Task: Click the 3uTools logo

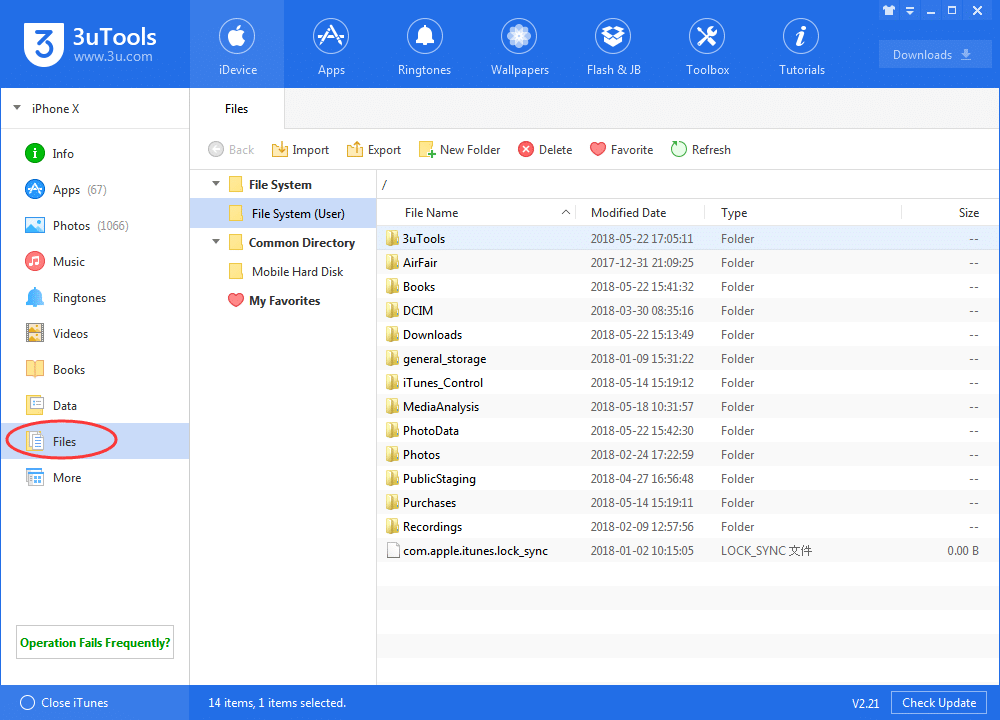Action: coord(90,44)
